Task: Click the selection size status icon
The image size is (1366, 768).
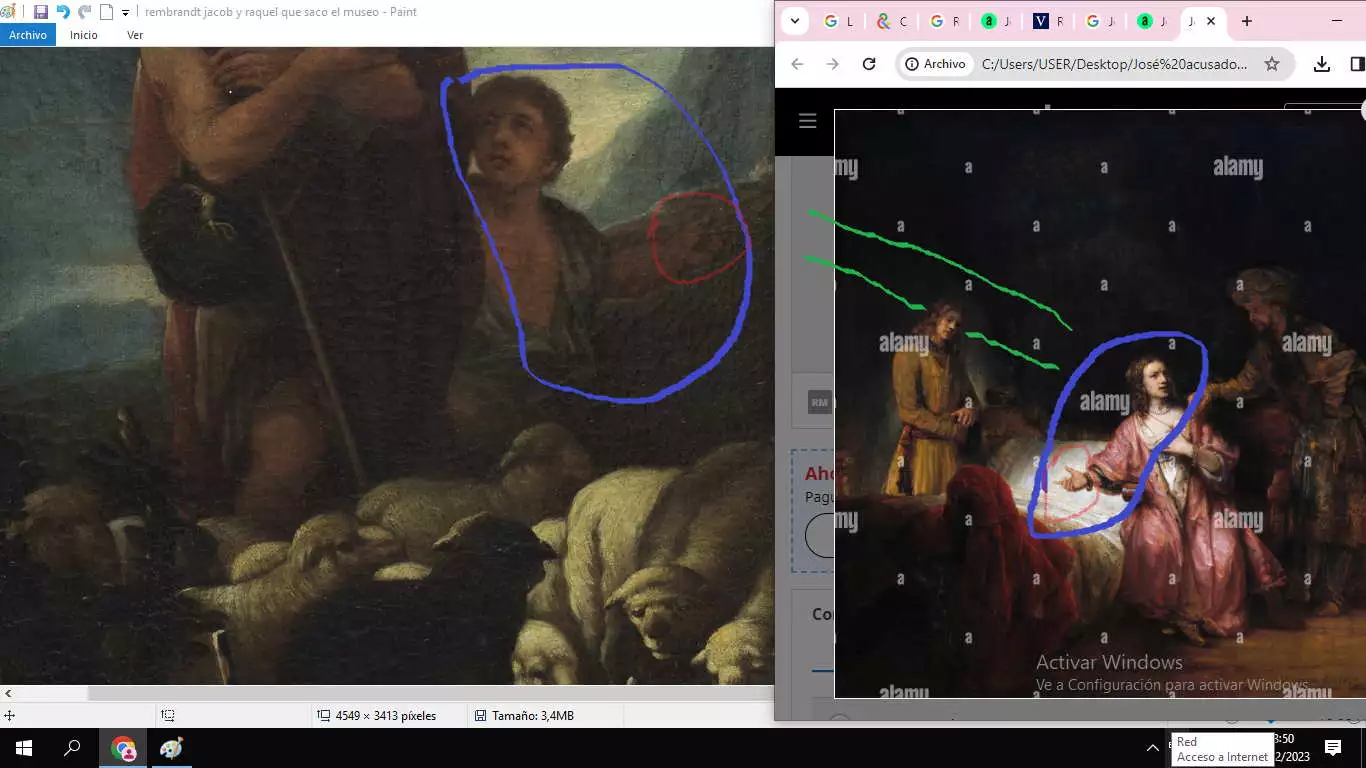Action: tap(168, 716)
